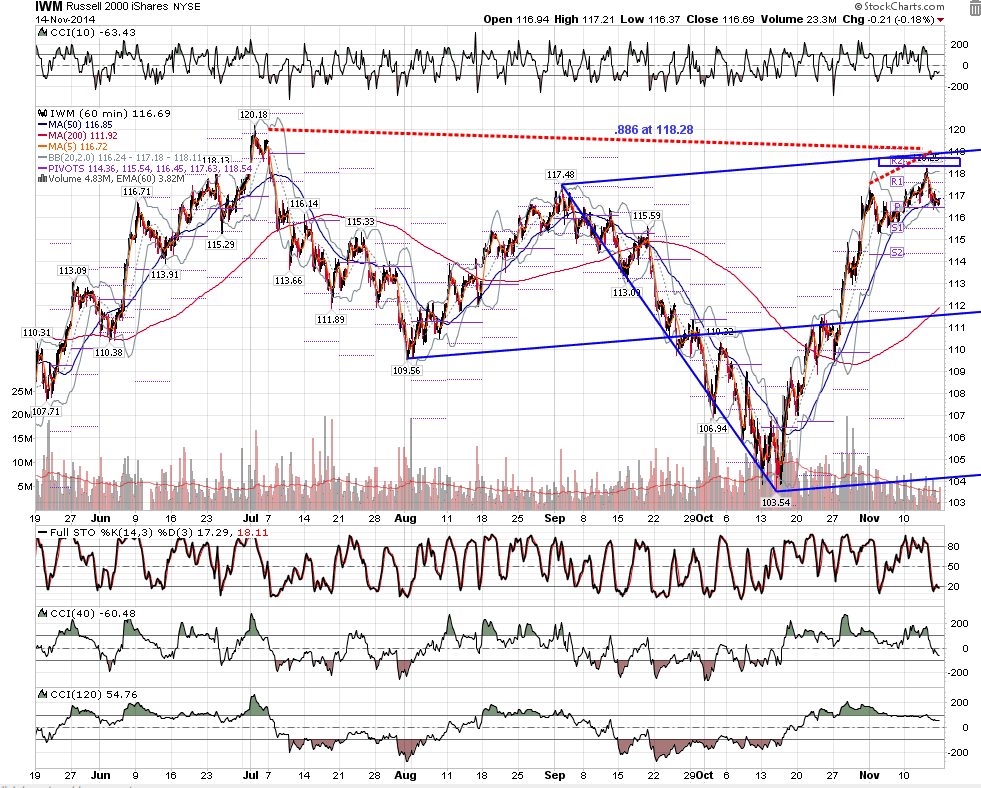Click the R1 pivot marker
Viewport: 981px width, 788px height.
897,182
